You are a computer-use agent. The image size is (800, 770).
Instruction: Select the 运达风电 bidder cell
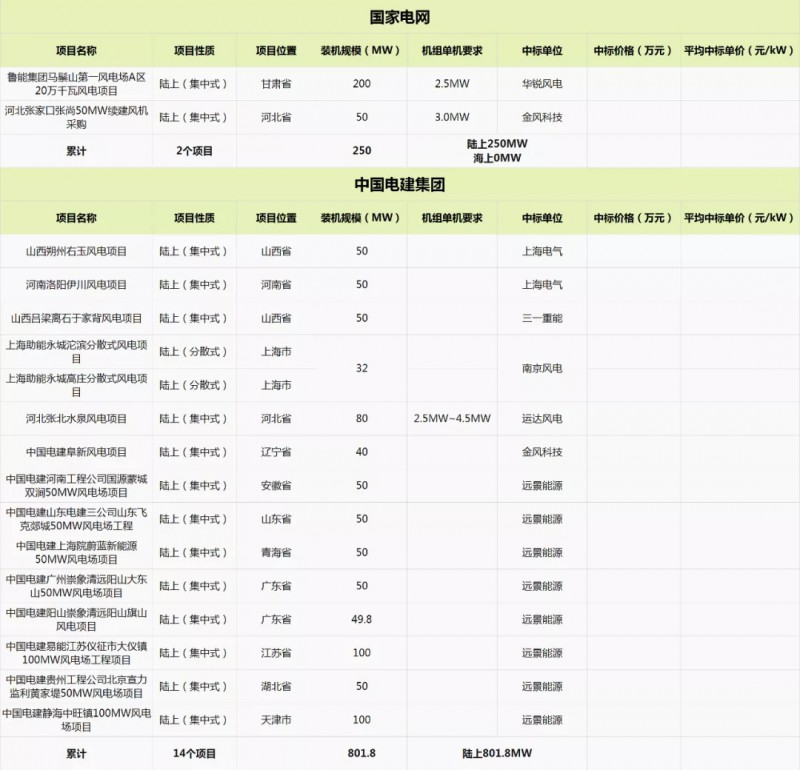pos(542,418)
